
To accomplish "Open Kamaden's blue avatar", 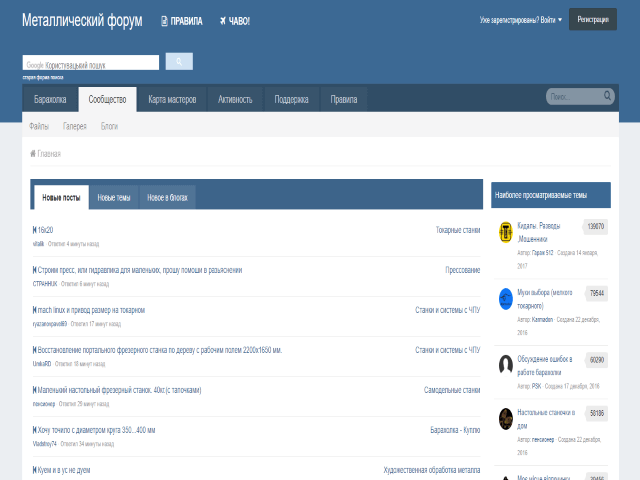I will pos(506,298).
